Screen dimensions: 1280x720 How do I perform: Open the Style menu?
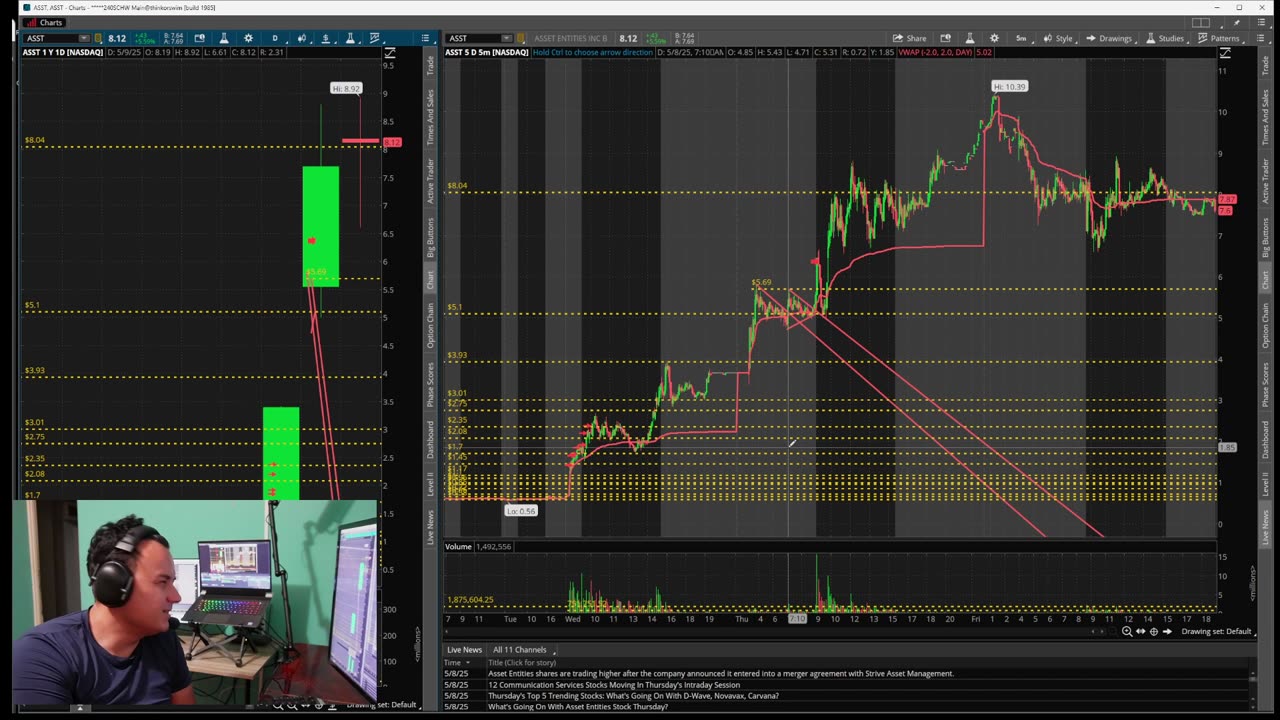click(x=1058, y=38)
